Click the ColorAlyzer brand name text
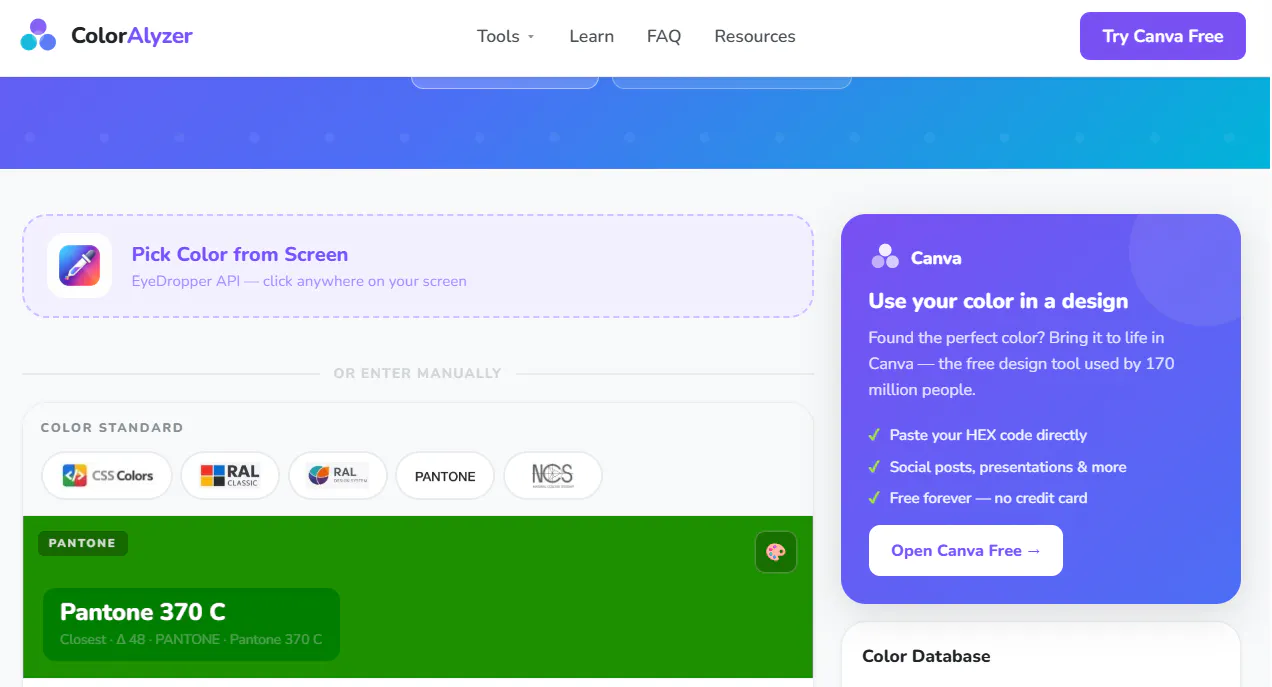 click(x=132, y=36)
